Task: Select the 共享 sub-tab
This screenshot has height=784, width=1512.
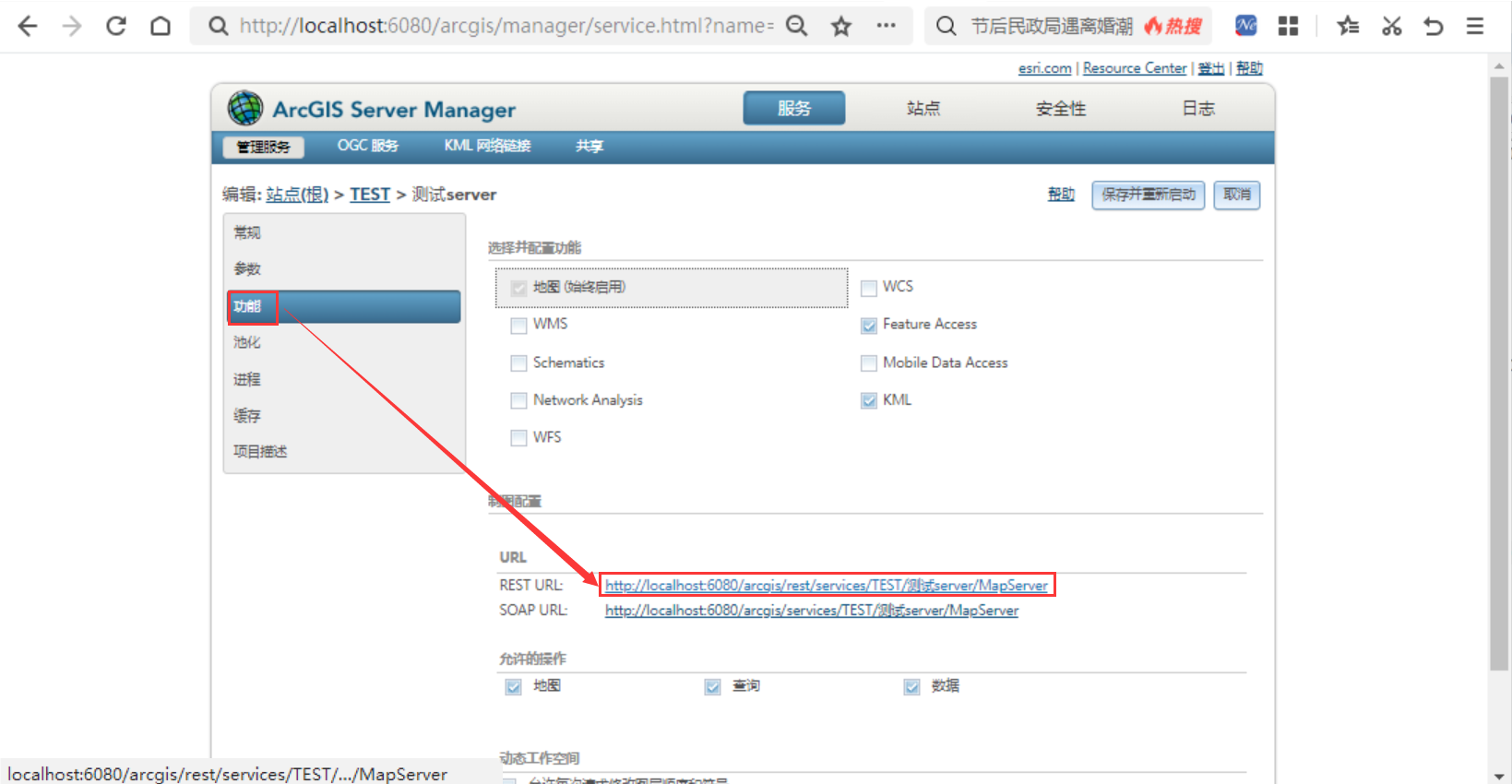Action: point(589,146)
